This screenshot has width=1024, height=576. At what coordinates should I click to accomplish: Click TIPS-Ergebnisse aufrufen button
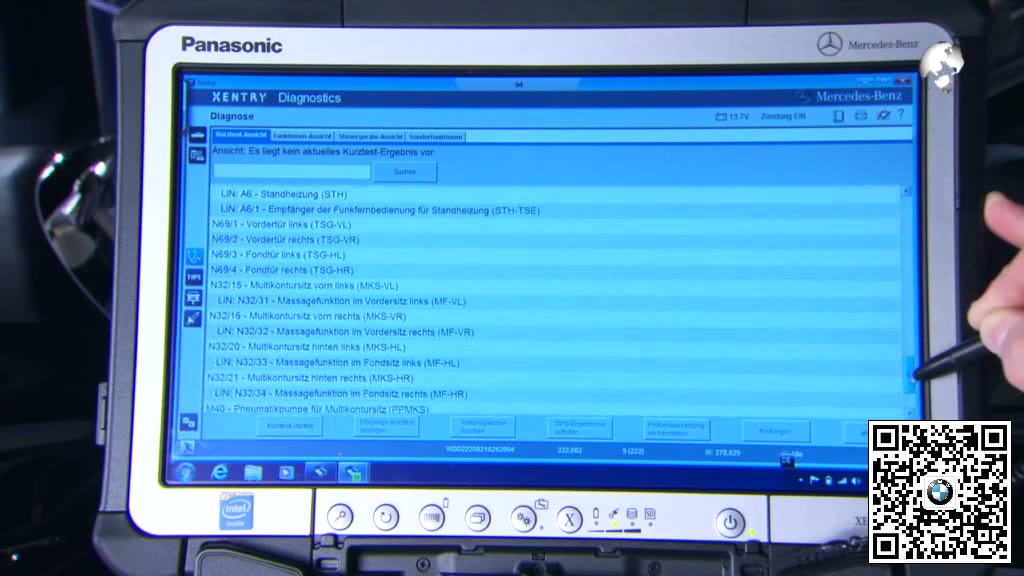pos(579,428)
